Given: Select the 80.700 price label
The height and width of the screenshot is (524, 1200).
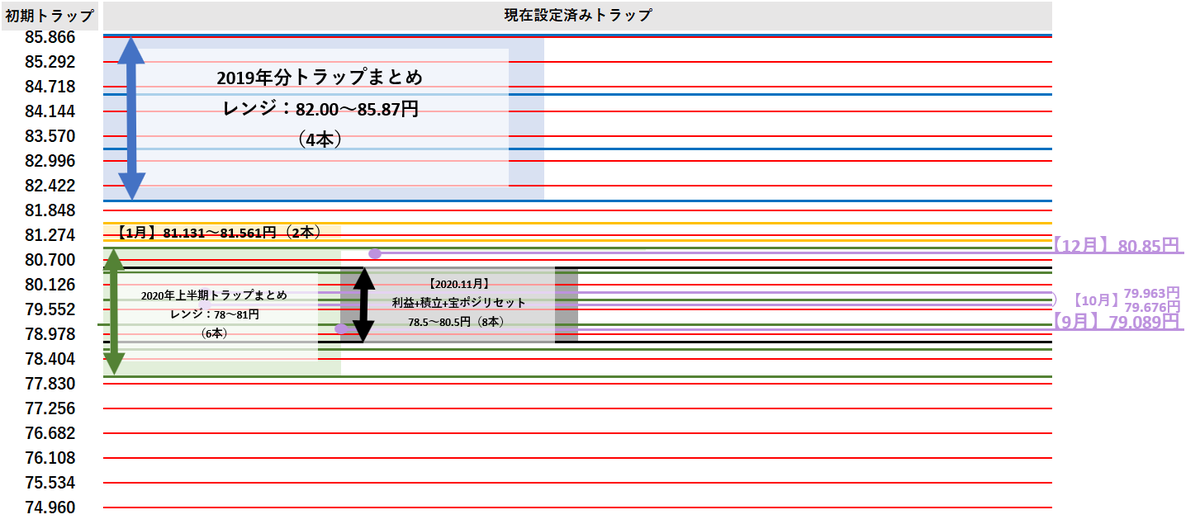Looking at the screenshot, I should pos(49,260).
